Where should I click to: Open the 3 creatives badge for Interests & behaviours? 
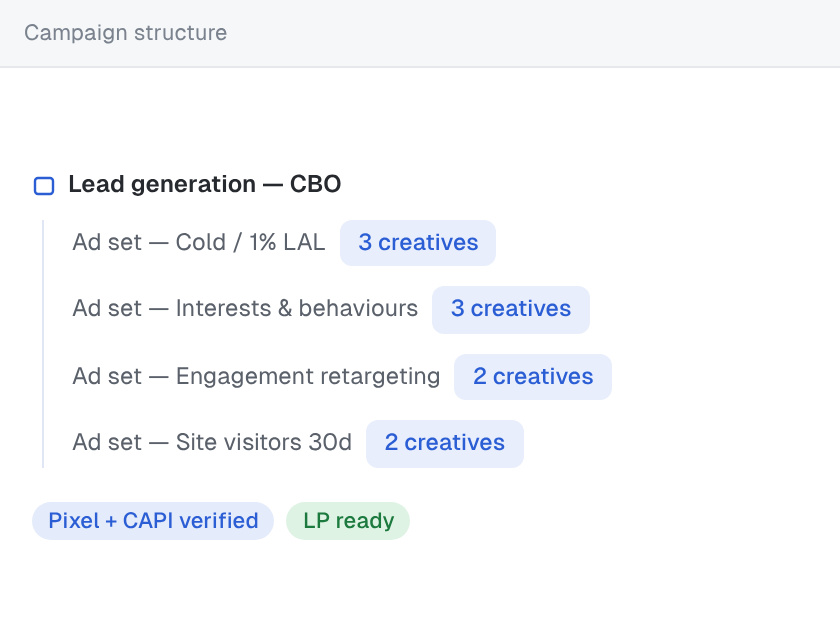click(x=511, y=309)
